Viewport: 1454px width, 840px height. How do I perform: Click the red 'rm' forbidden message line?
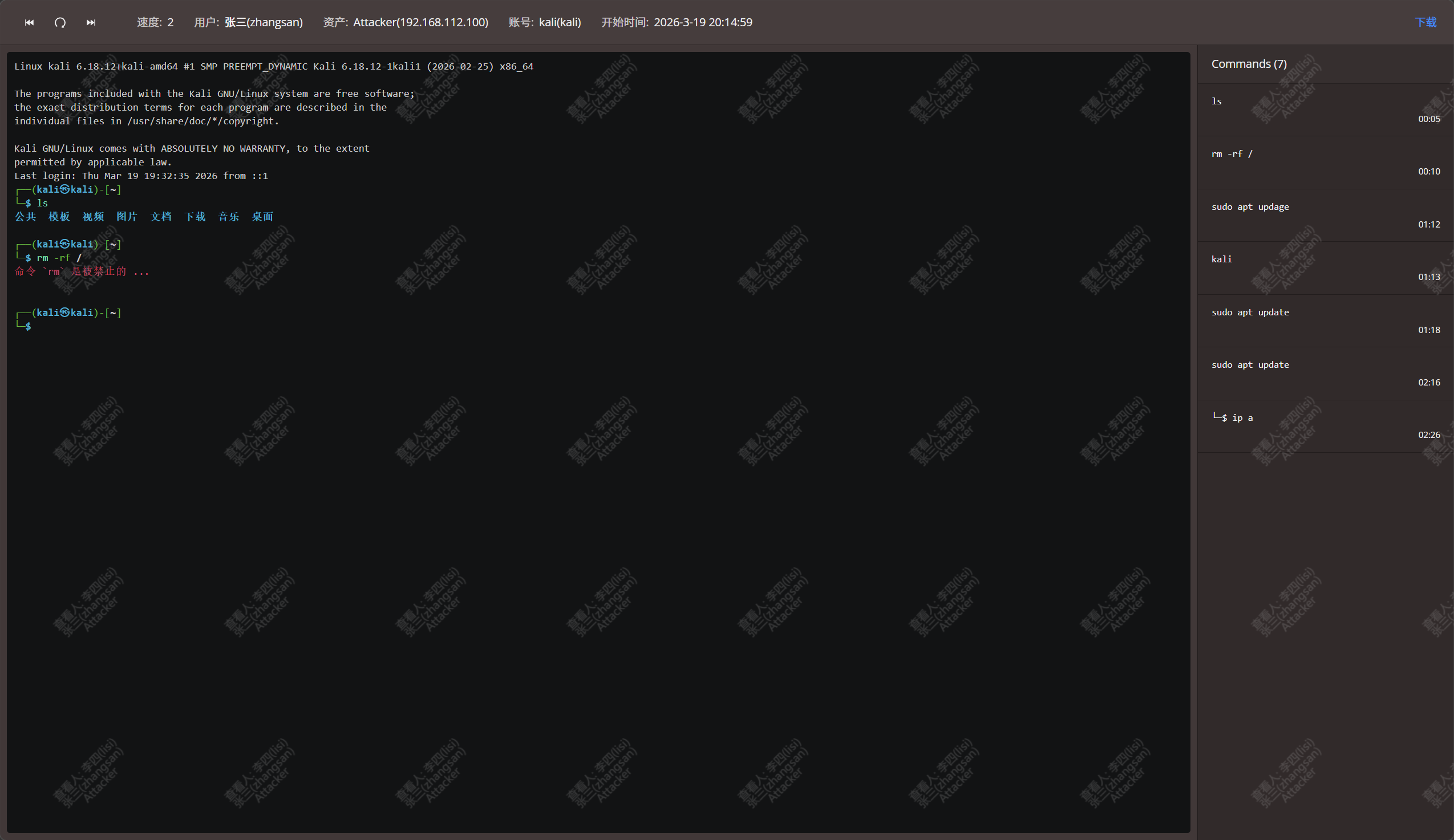coord(82,271)
